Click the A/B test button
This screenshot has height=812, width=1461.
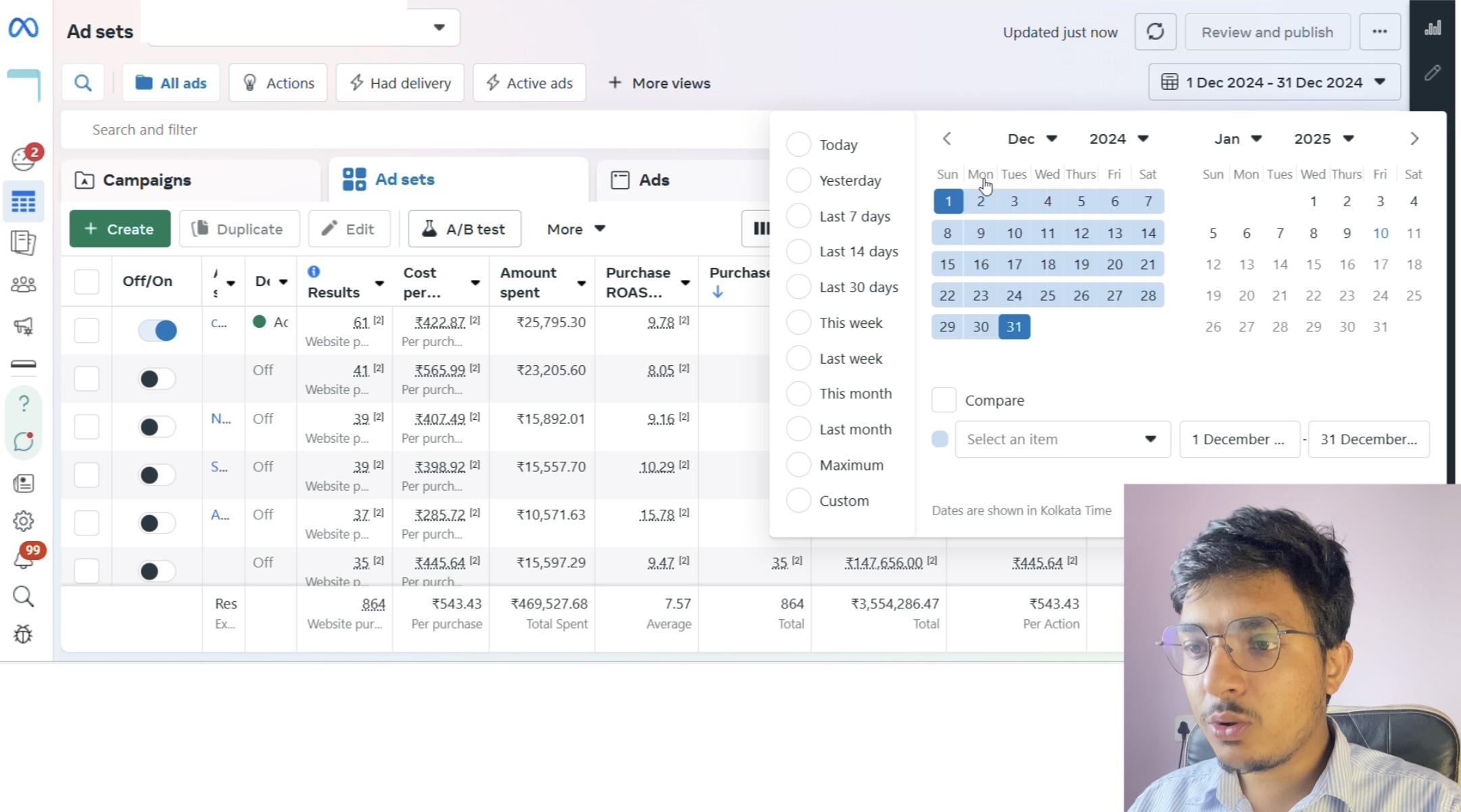point(465,229)
